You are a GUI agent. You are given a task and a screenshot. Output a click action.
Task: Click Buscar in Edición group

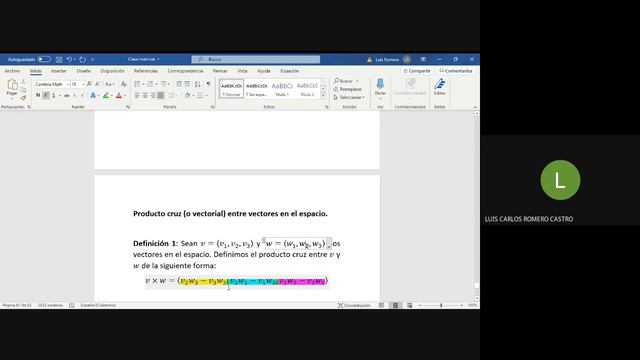(x=344, y=81)
